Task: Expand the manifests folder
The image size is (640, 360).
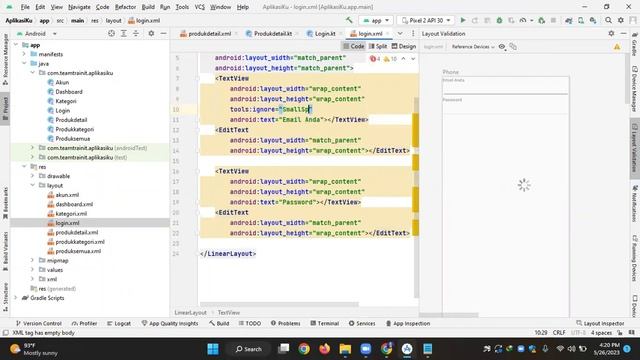Action: [24, 54]
